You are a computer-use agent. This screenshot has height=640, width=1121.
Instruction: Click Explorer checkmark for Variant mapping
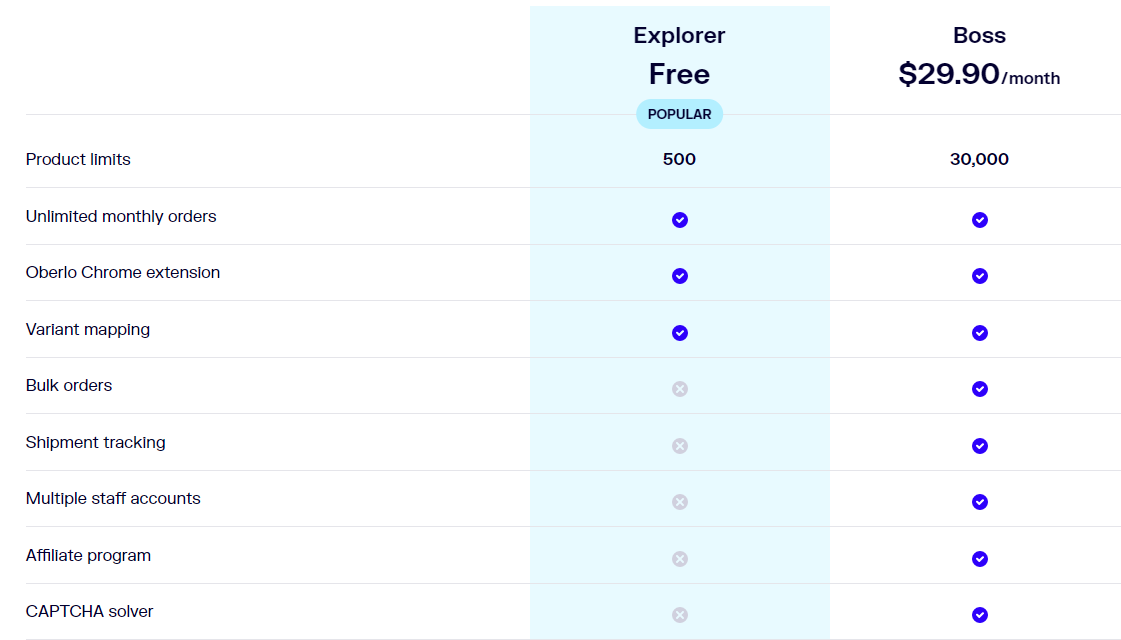(680, 333)
